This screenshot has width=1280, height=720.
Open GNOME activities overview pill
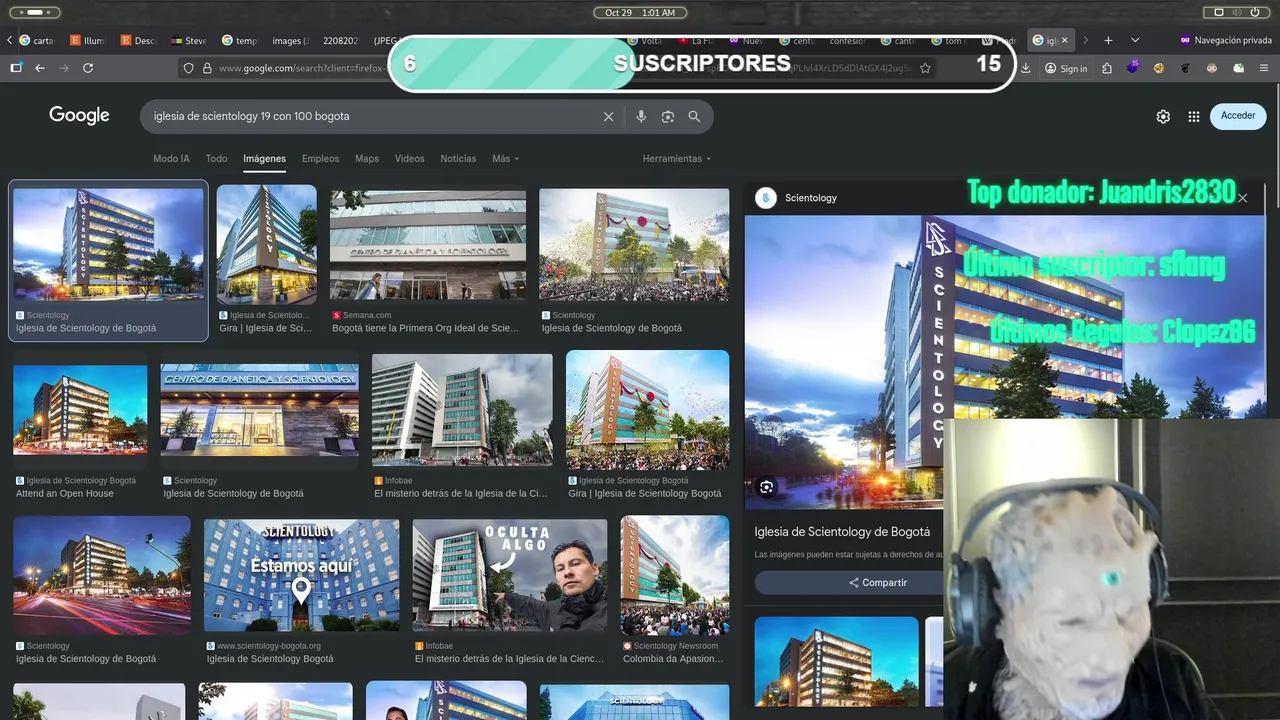[33, 12]
